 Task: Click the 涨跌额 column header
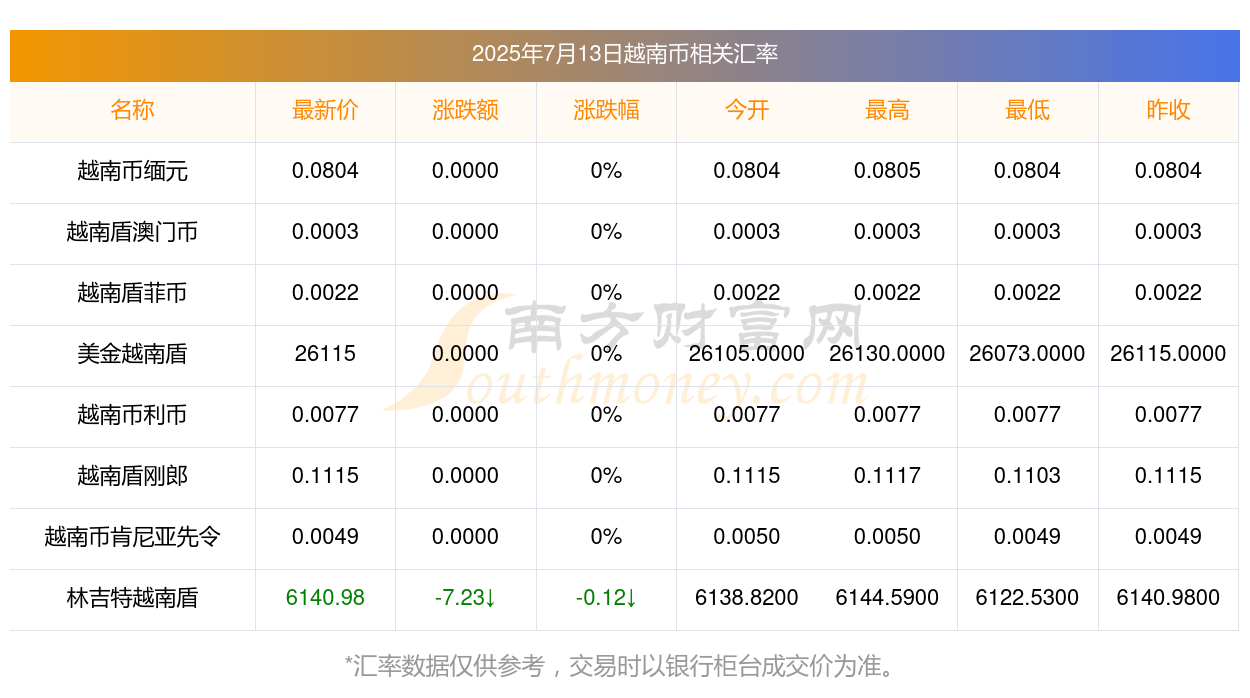(465, 110)
